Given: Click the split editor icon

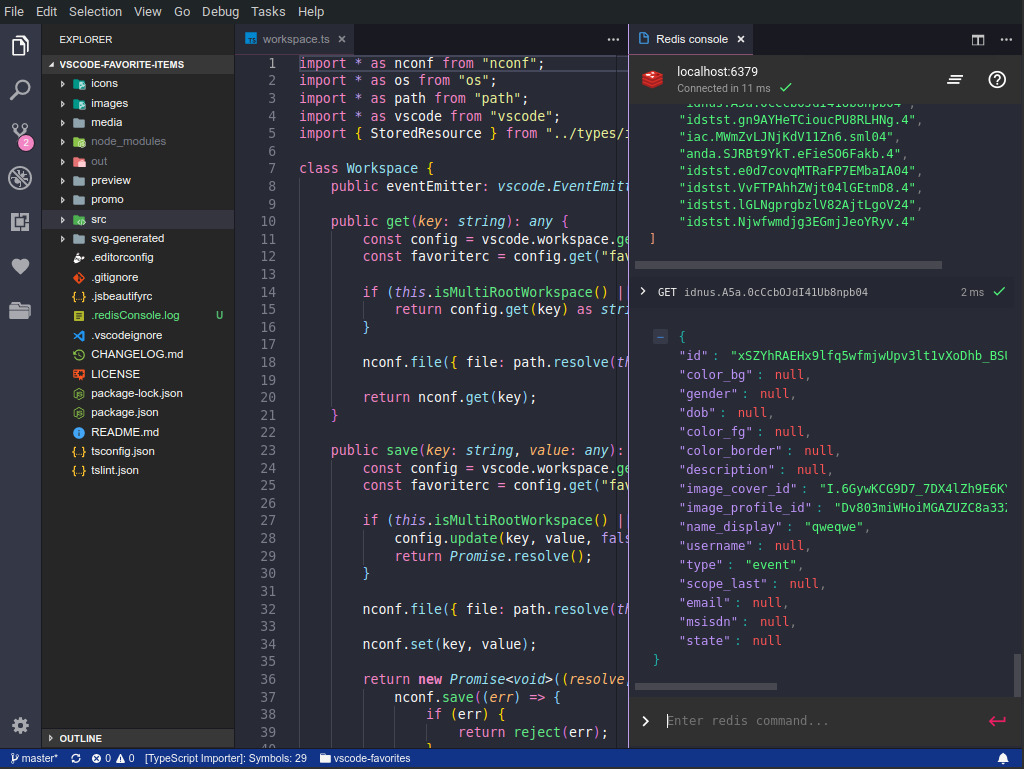Looking at the screenshot, I should click(978, 40).
